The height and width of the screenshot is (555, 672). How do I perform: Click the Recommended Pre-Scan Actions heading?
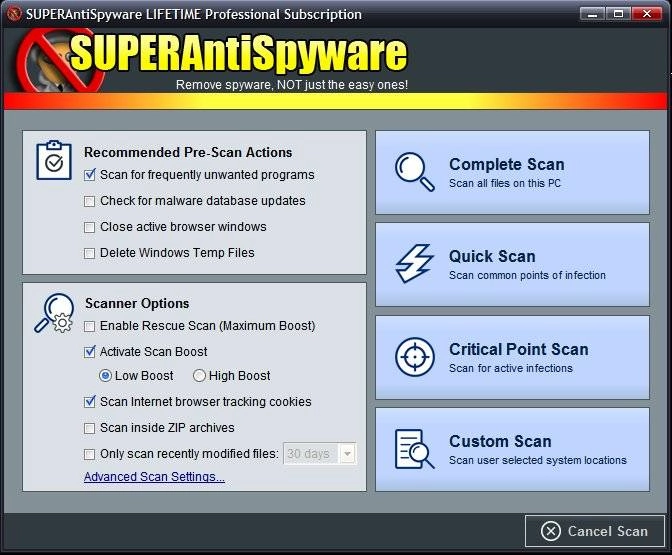pyautogui.click(x=188, y=153)
